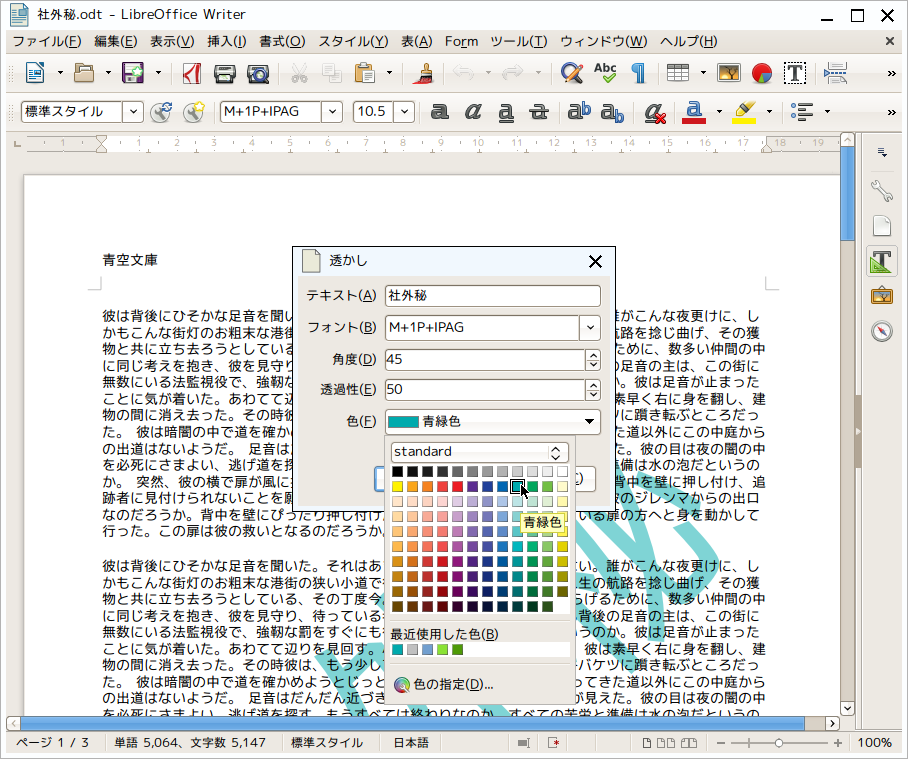
Task: Click angle field showing 45
Action: point(485,360)
